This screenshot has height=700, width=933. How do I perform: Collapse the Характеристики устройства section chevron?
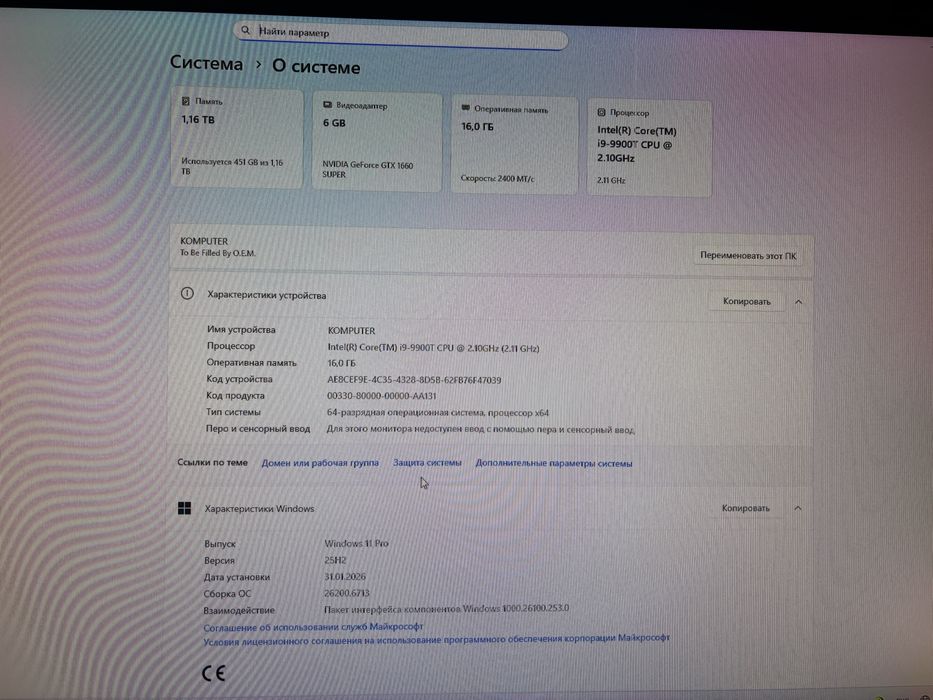click(799, 302)
